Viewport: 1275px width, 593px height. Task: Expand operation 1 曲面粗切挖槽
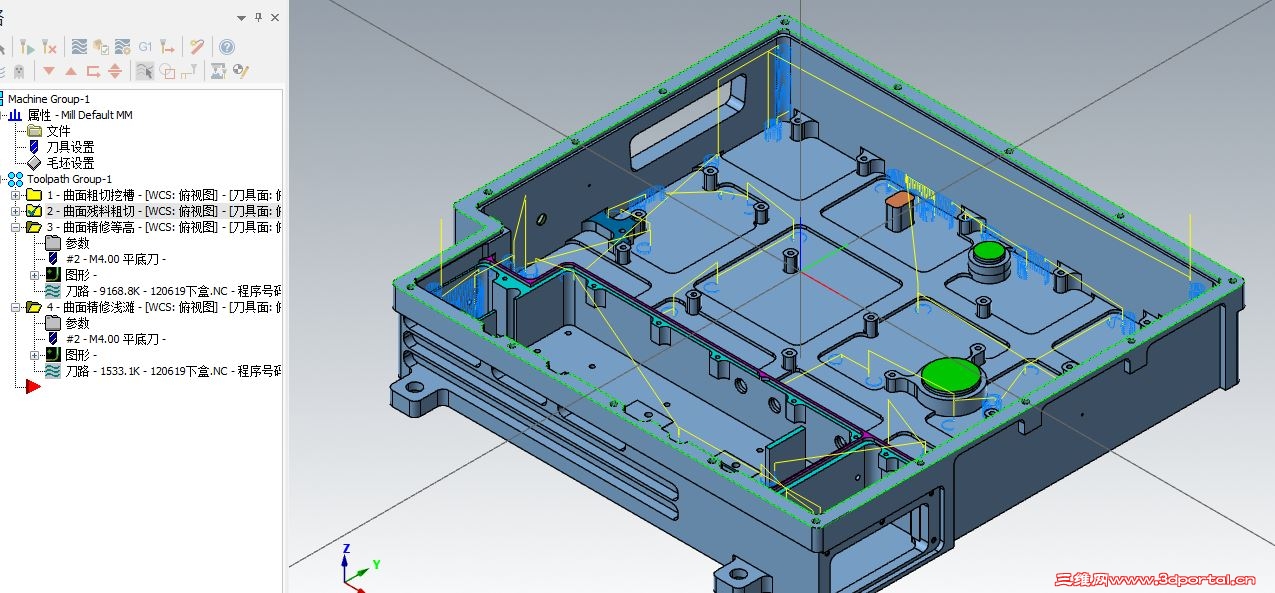[x=16, y=195]
